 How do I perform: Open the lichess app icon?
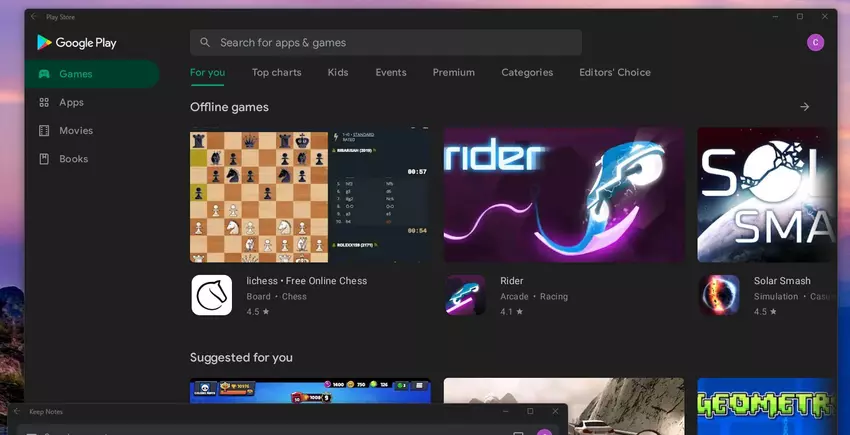coord(212,295)
